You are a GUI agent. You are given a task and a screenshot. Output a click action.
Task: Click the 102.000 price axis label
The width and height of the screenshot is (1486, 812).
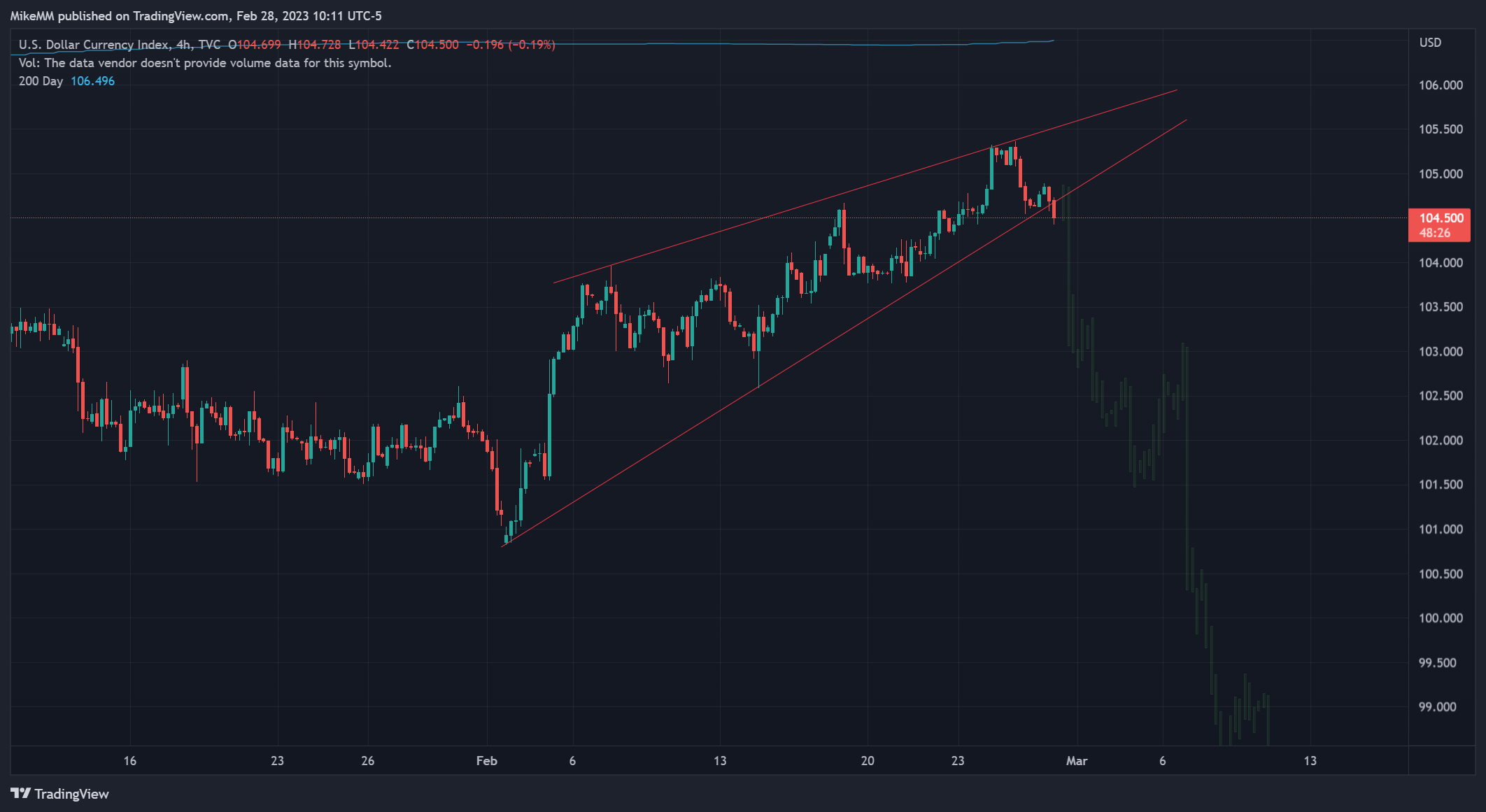(1441, 441)
